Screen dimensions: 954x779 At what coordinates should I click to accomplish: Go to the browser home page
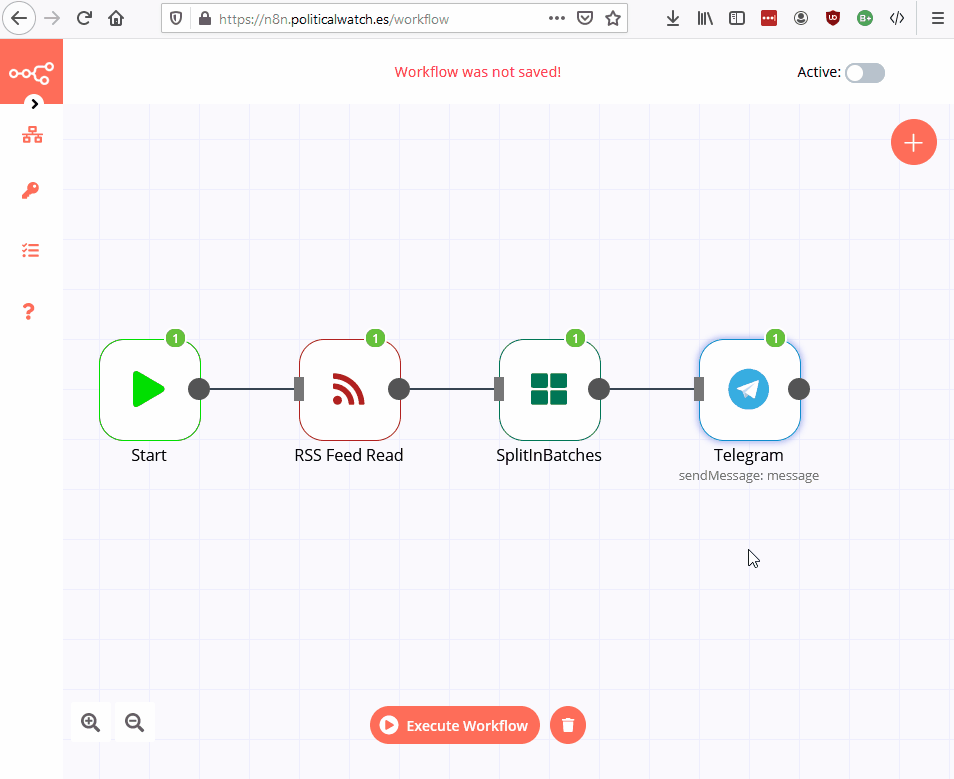point(116,18)
